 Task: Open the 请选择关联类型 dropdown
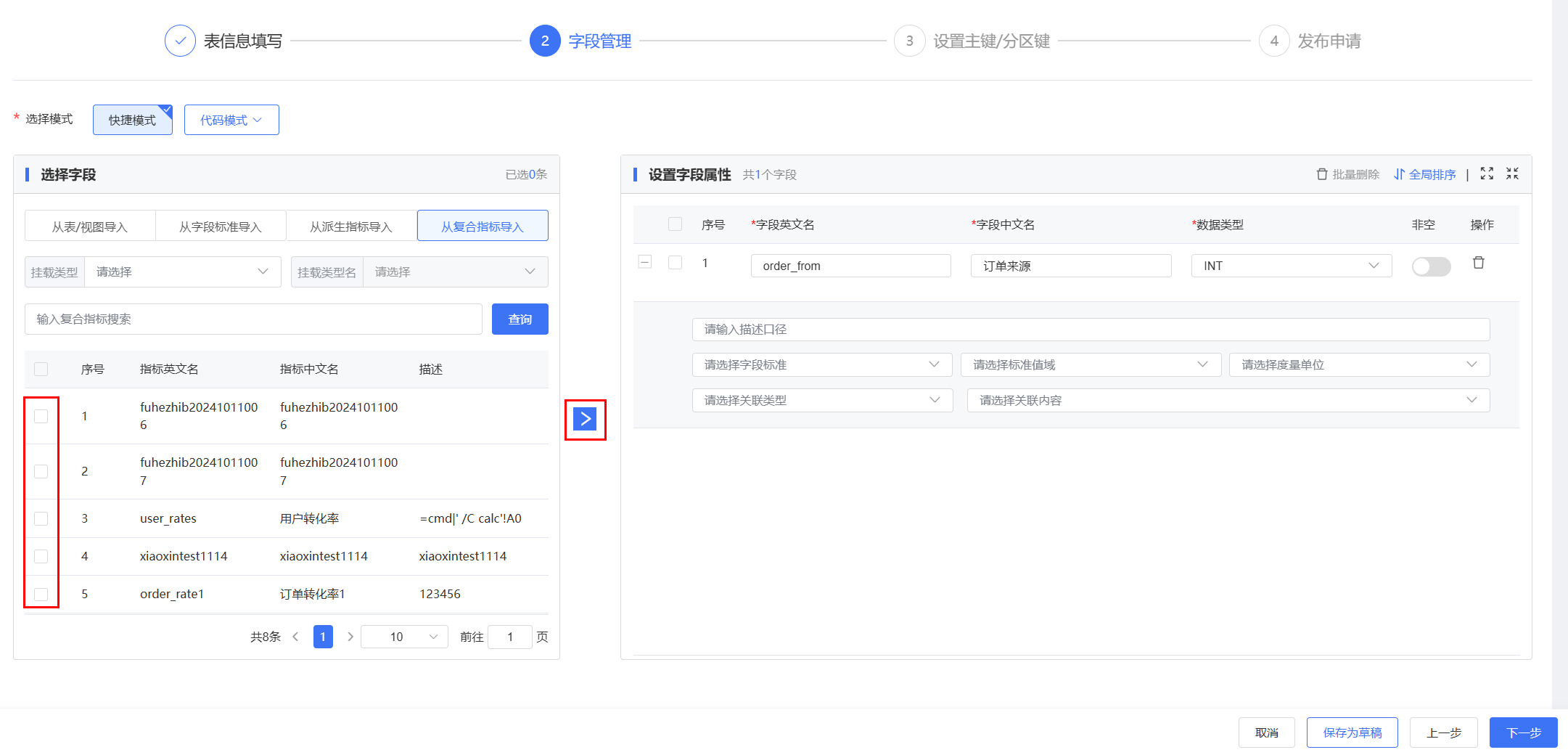click(822, 400)
